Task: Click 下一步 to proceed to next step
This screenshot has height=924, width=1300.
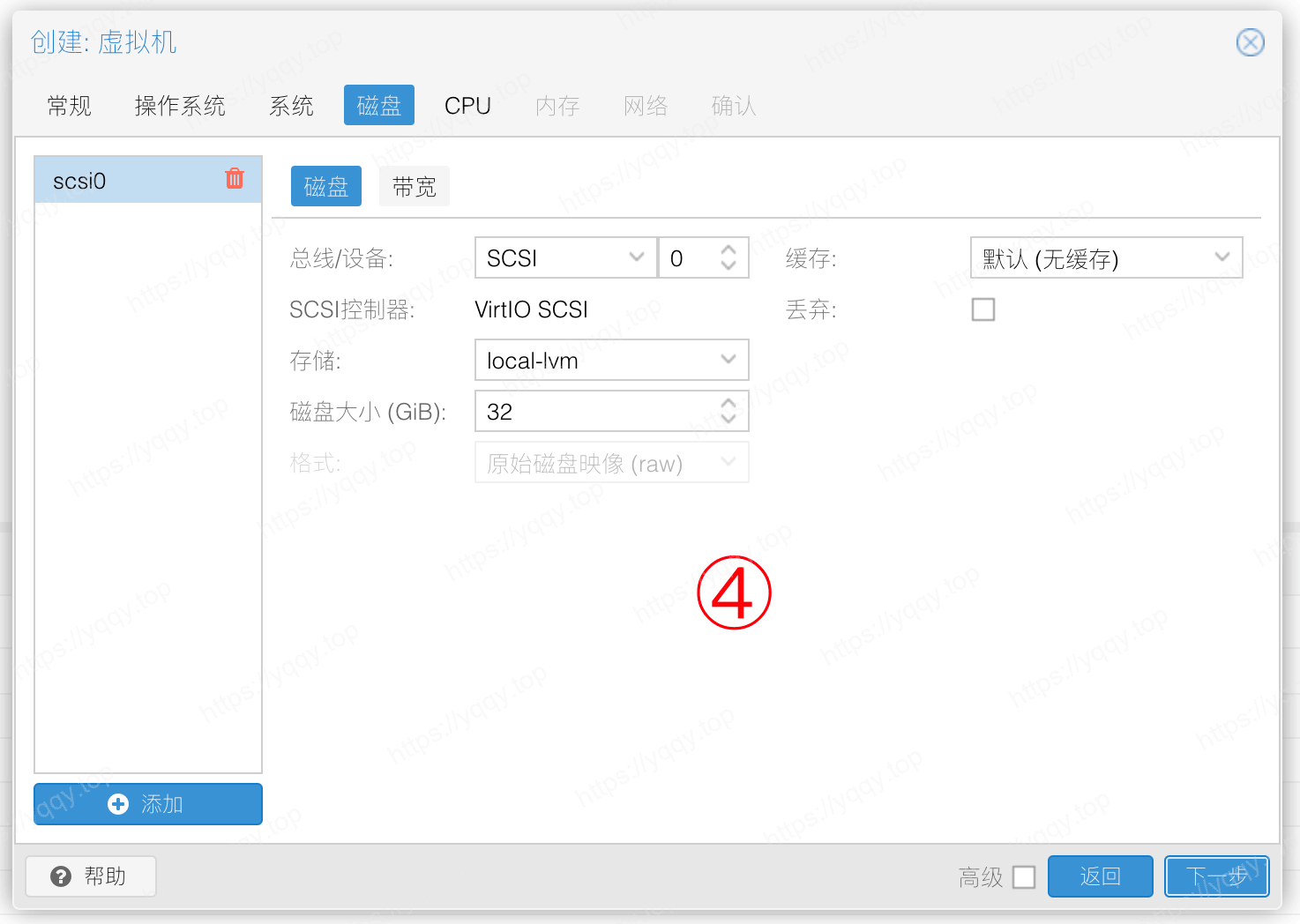Action: pyautogui.click(x=1216, y=876)
